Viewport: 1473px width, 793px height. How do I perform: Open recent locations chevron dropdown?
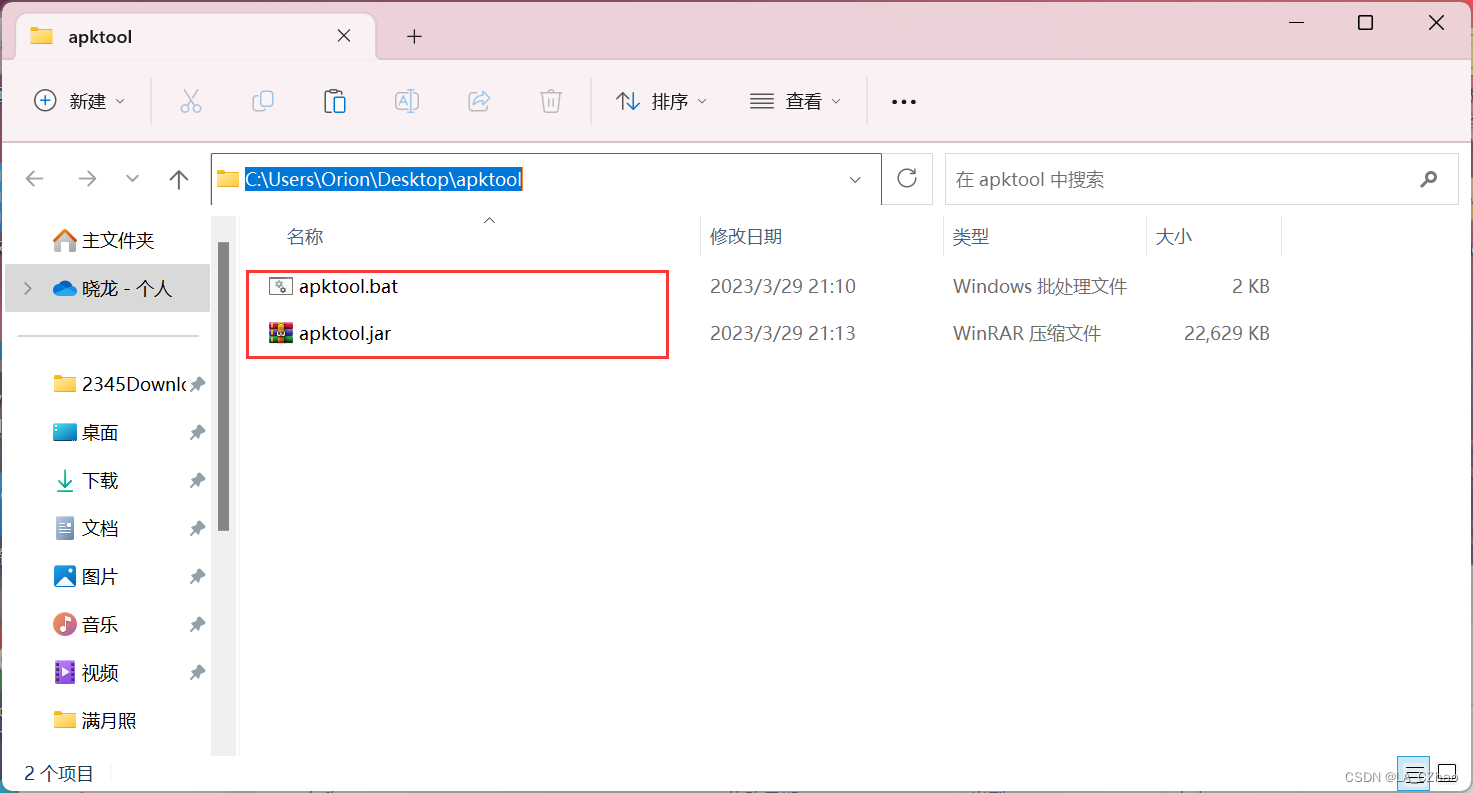(x=132, y=179)
